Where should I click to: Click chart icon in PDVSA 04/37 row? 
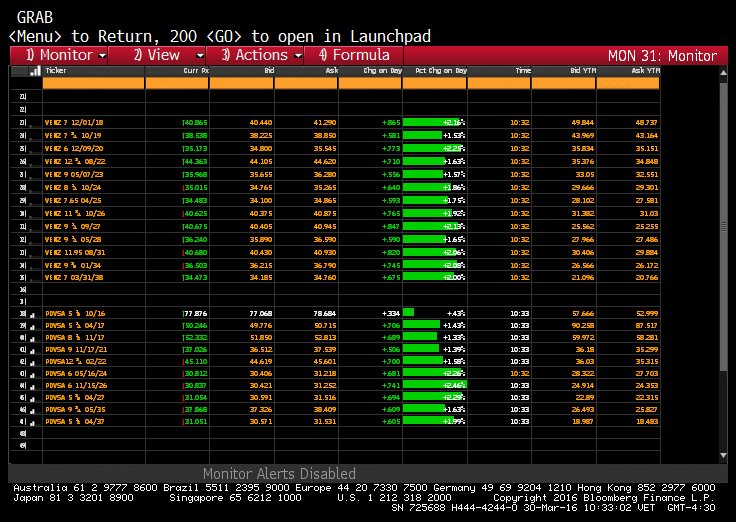(32, 422)
